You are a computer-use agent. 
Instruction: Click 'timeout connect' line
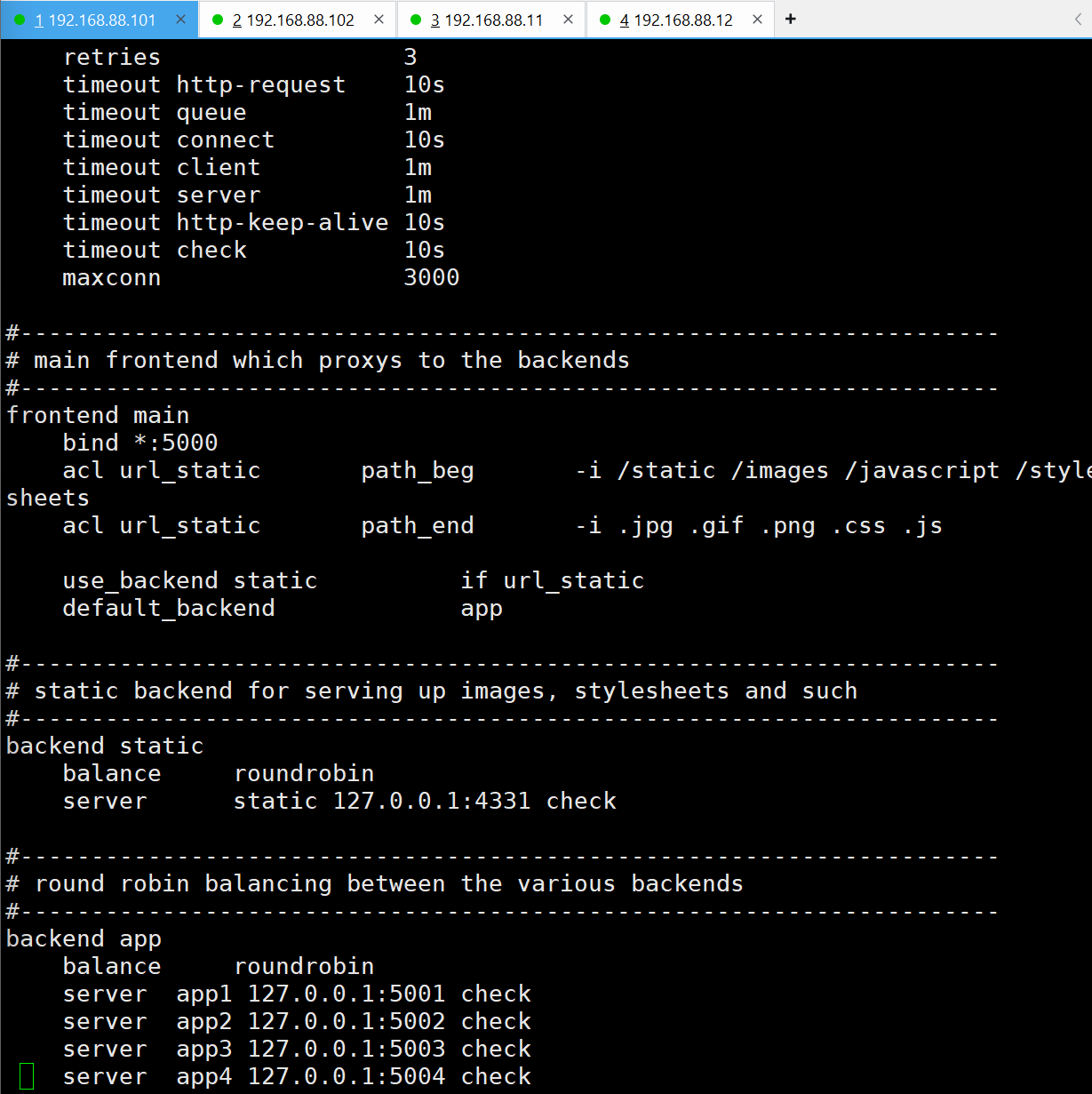(x=254, y=140)
